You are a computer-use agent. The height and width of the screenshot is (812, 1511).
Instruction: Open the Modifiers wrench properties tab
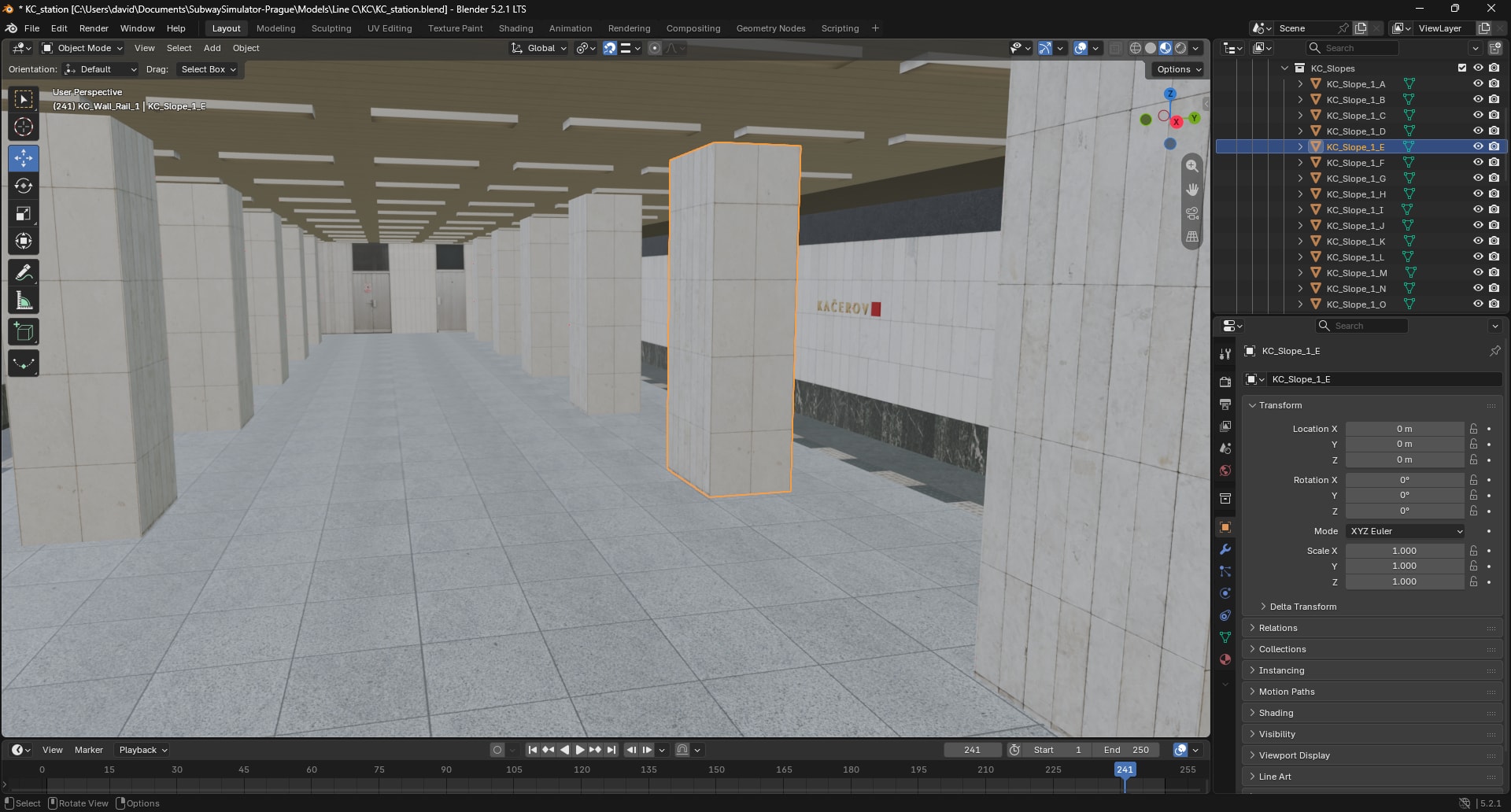(x=1225, y=549)
